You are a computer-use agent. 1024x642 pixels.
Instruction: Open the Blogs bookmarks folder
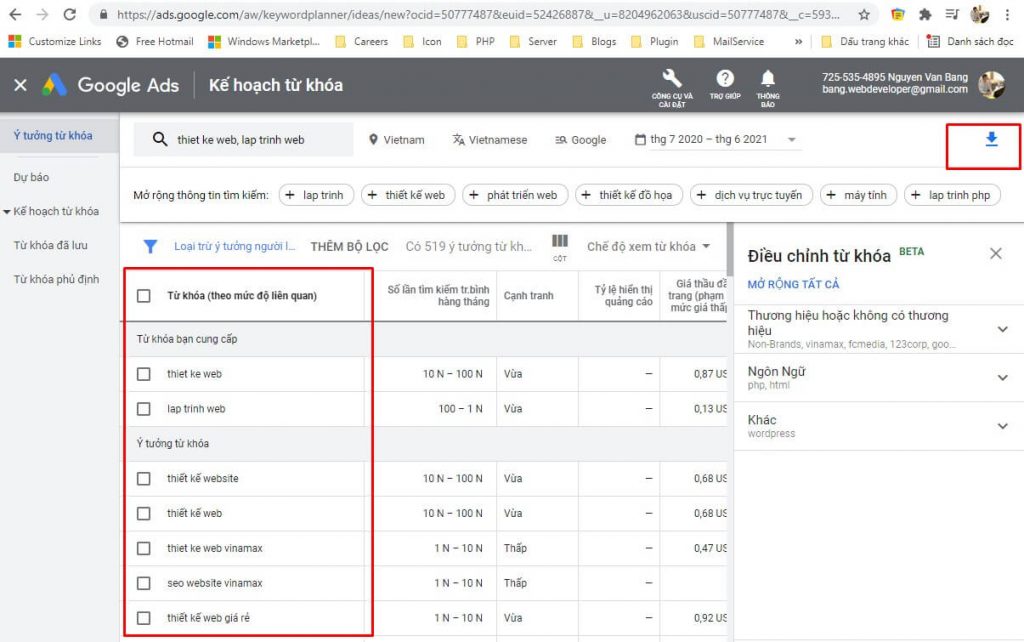[x=594, y=42]
